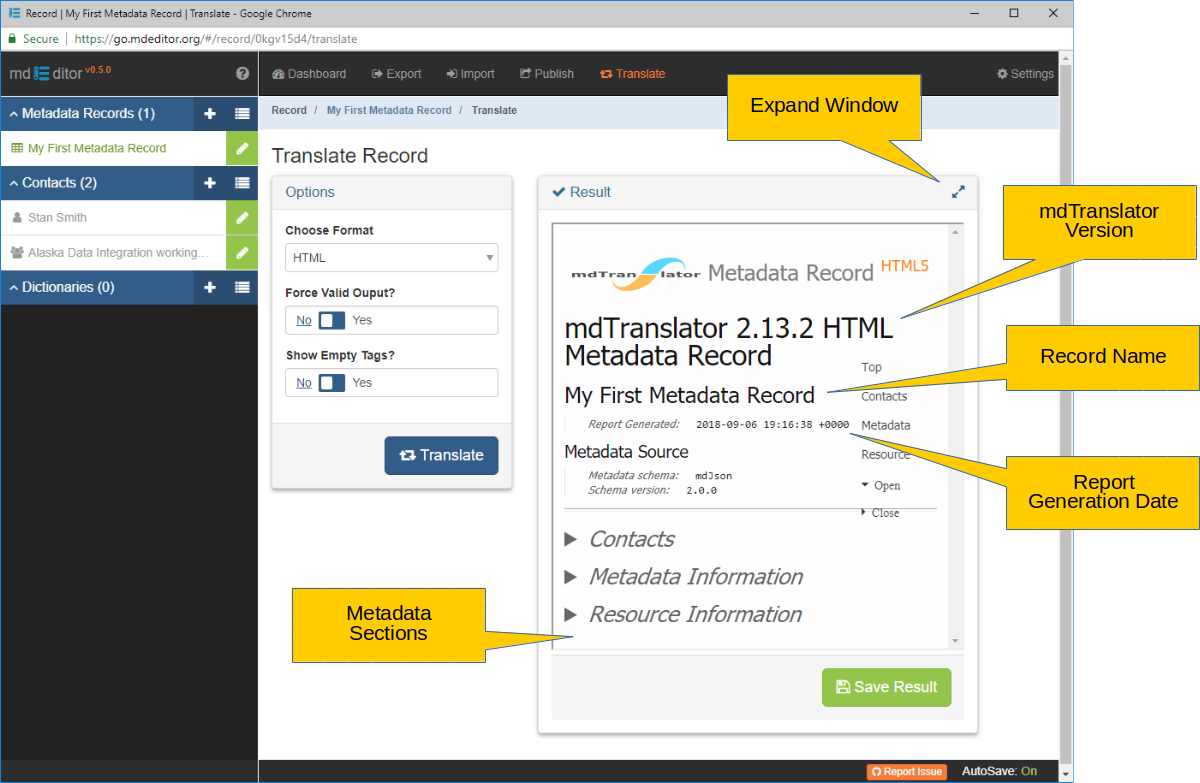This screenshot has height=783, width=1200.
Task: Click the Report Issue button
Action: pyautogui.click(x=906, y=772)
